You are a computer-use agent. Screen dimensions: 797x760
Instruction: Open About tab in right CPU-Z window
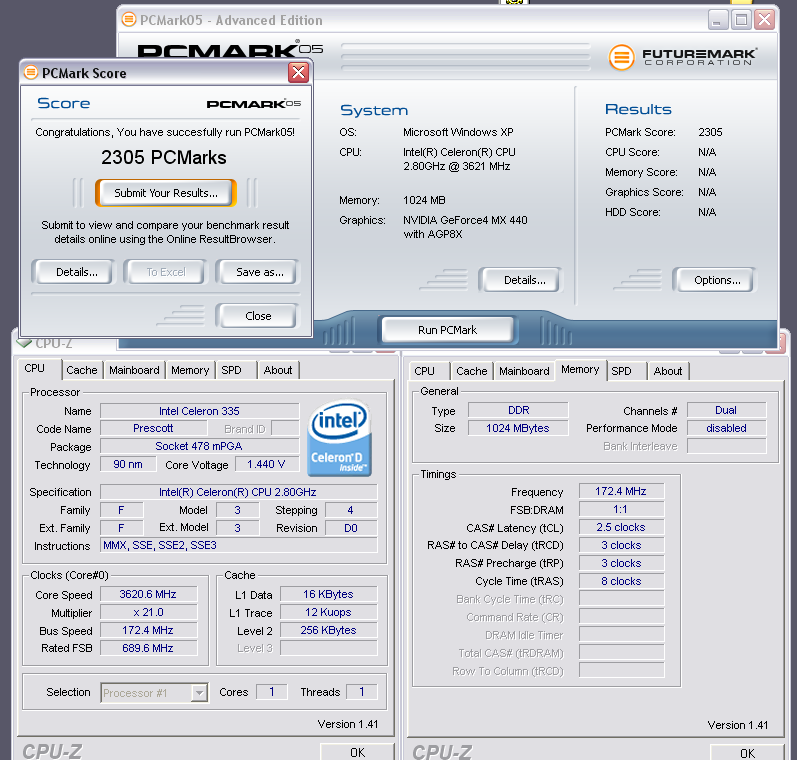(668, 371)
